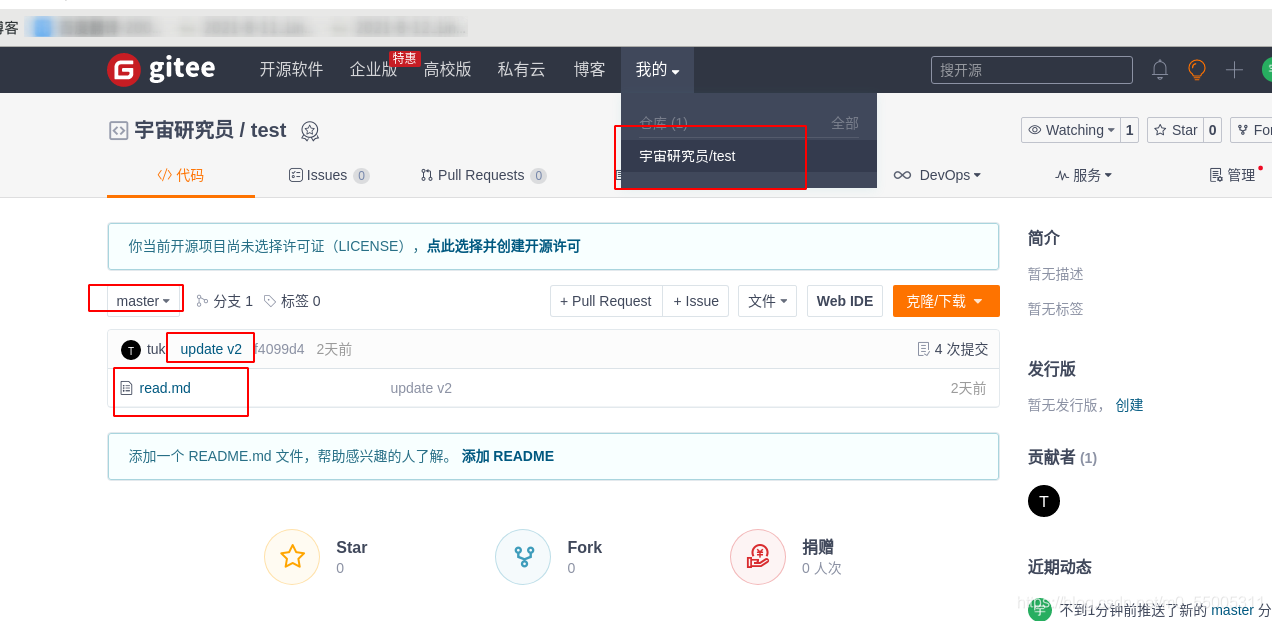Click the Star count 0
1272x621 pixels.
[x=1212, y=130]
